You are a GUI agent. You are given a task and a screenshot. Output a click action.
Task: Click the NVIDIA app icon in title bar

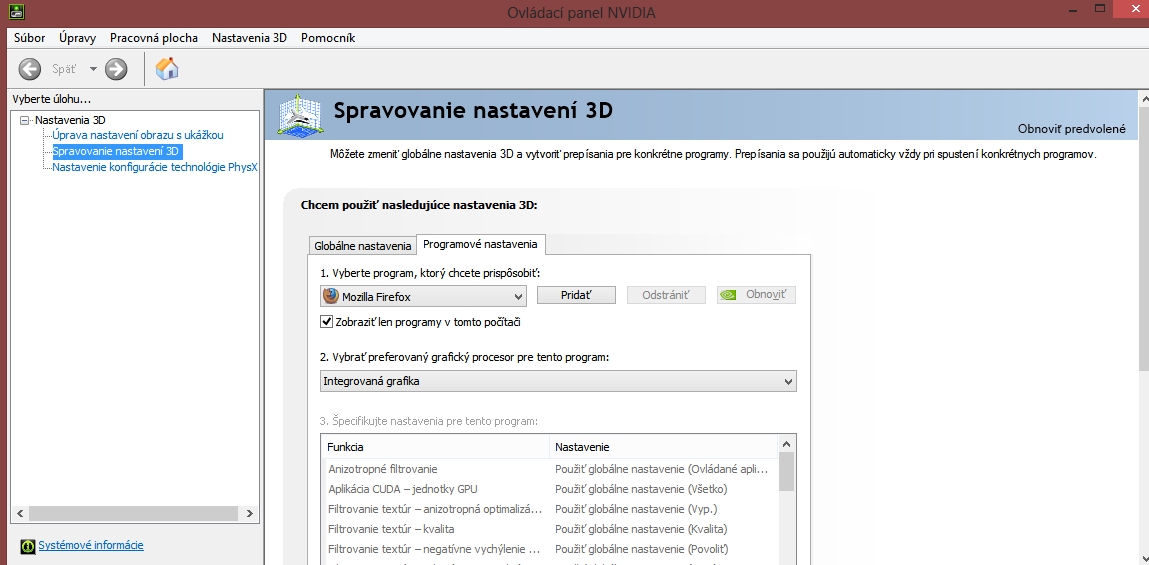click(15, 11)
